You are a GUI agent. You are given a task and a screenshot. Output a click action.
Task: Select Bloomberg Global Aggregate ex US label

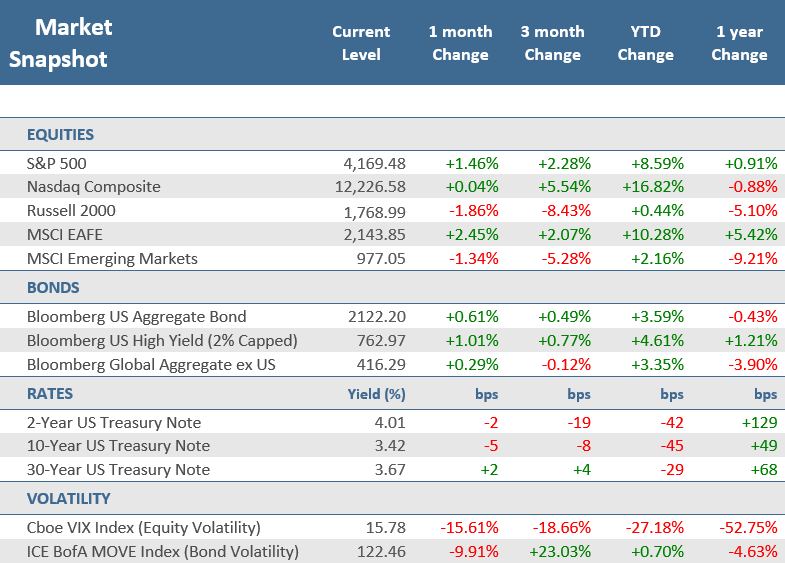point(151,365)
